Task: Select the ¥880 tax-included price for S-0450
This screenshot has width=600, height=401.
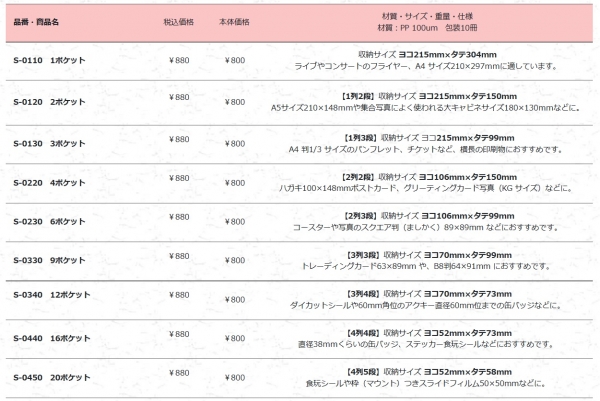Action: pyautogui.click(x=178, y=372)
